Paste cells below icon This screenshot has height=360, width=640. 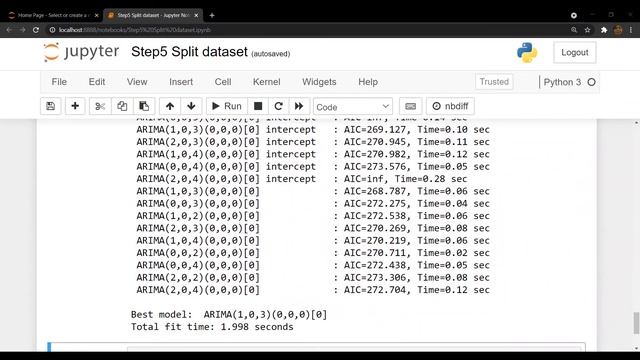click(144, 106)
